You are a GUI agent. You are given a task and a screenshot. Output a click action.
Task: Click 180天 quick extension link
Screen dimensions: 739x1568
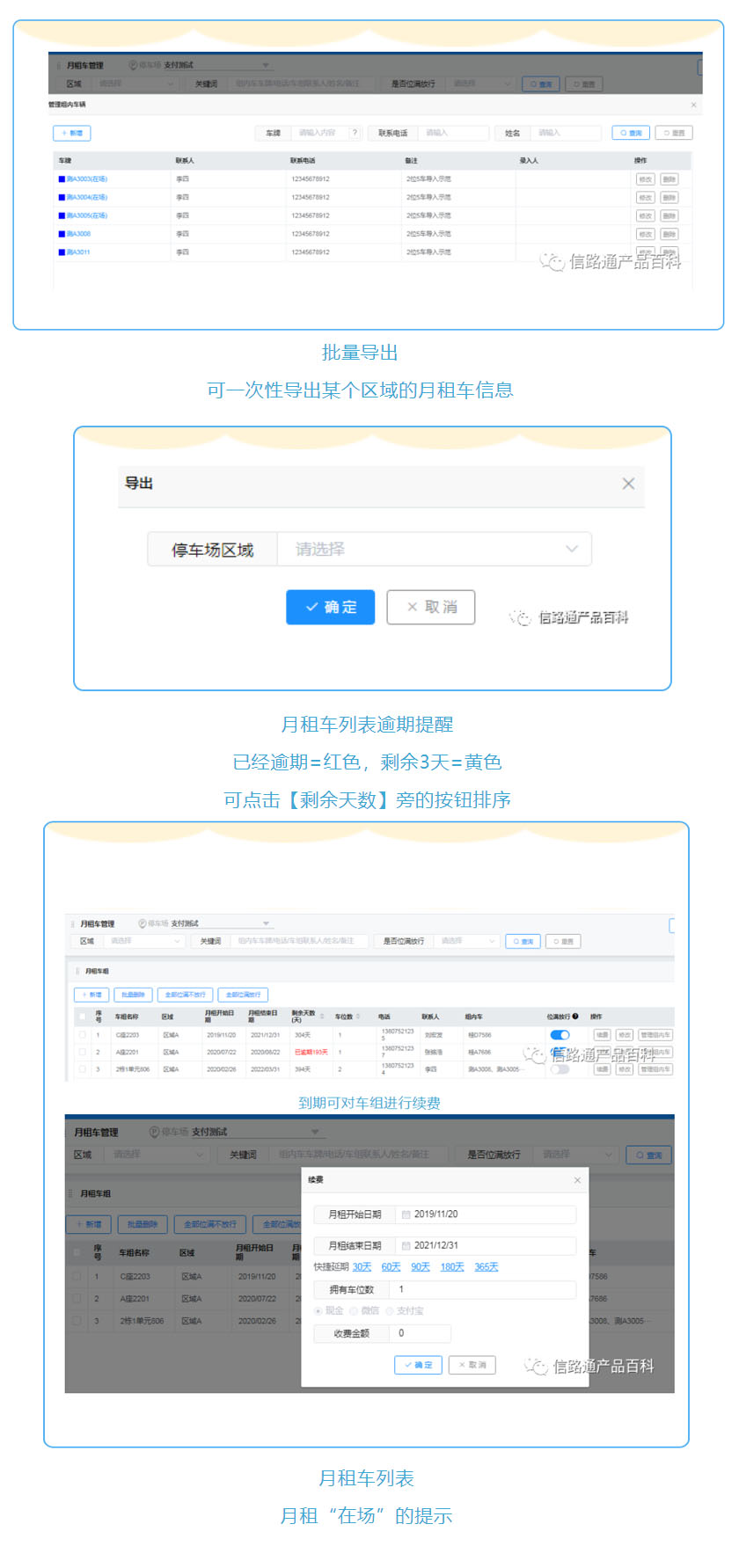coord(452,1267)
